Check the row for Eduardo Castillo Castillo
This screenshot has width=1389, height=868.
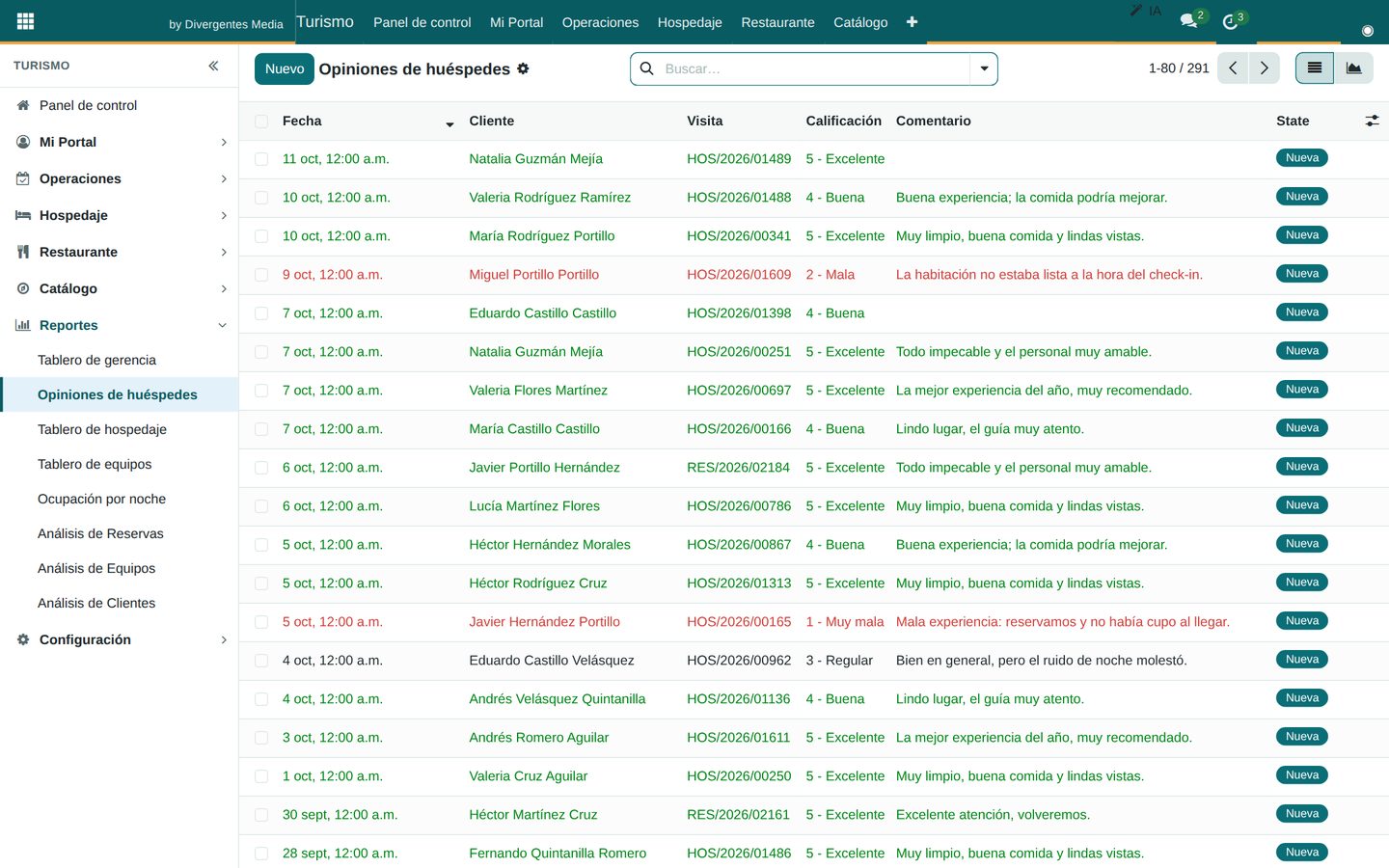click(x=261, y=313)
